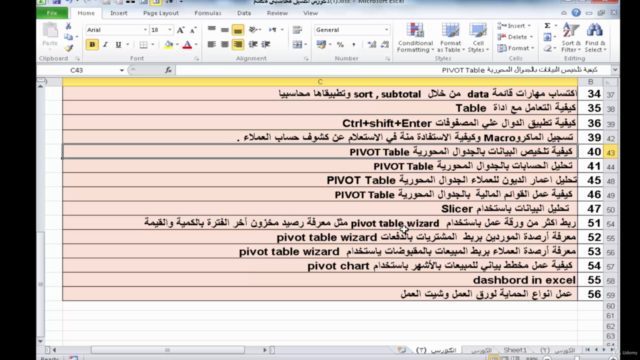Click Format button in Cells group
The image size is (640, 360).
click(516, 48)
